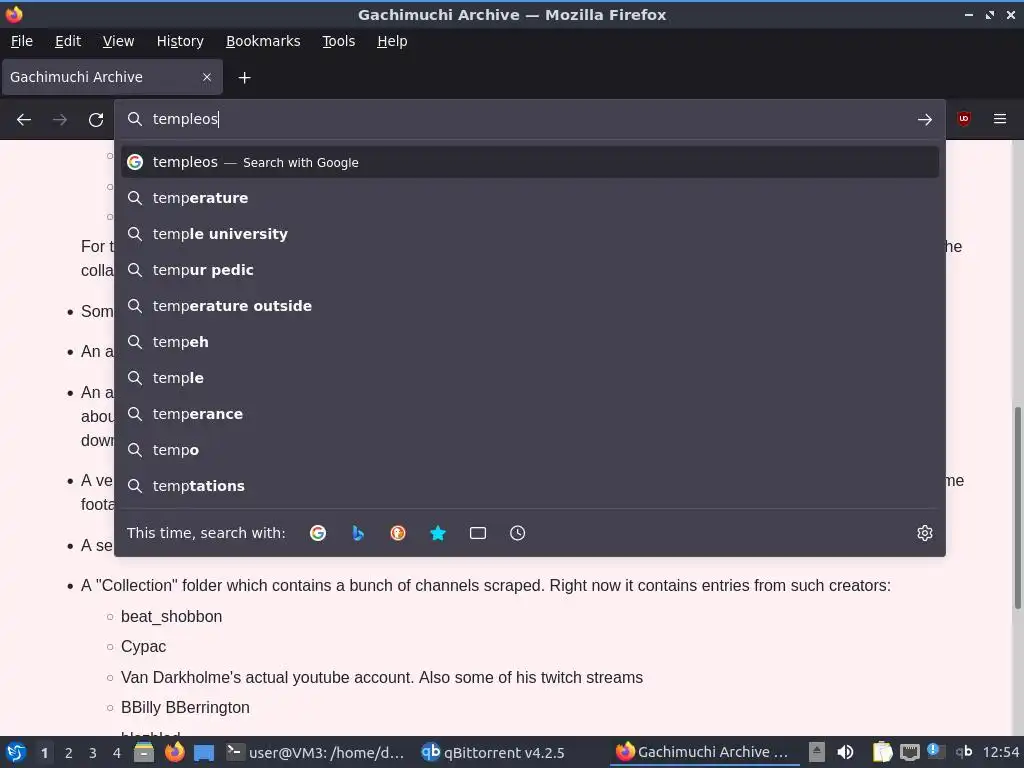Switch to workspace 2 in the taskbar

point(69,753)
